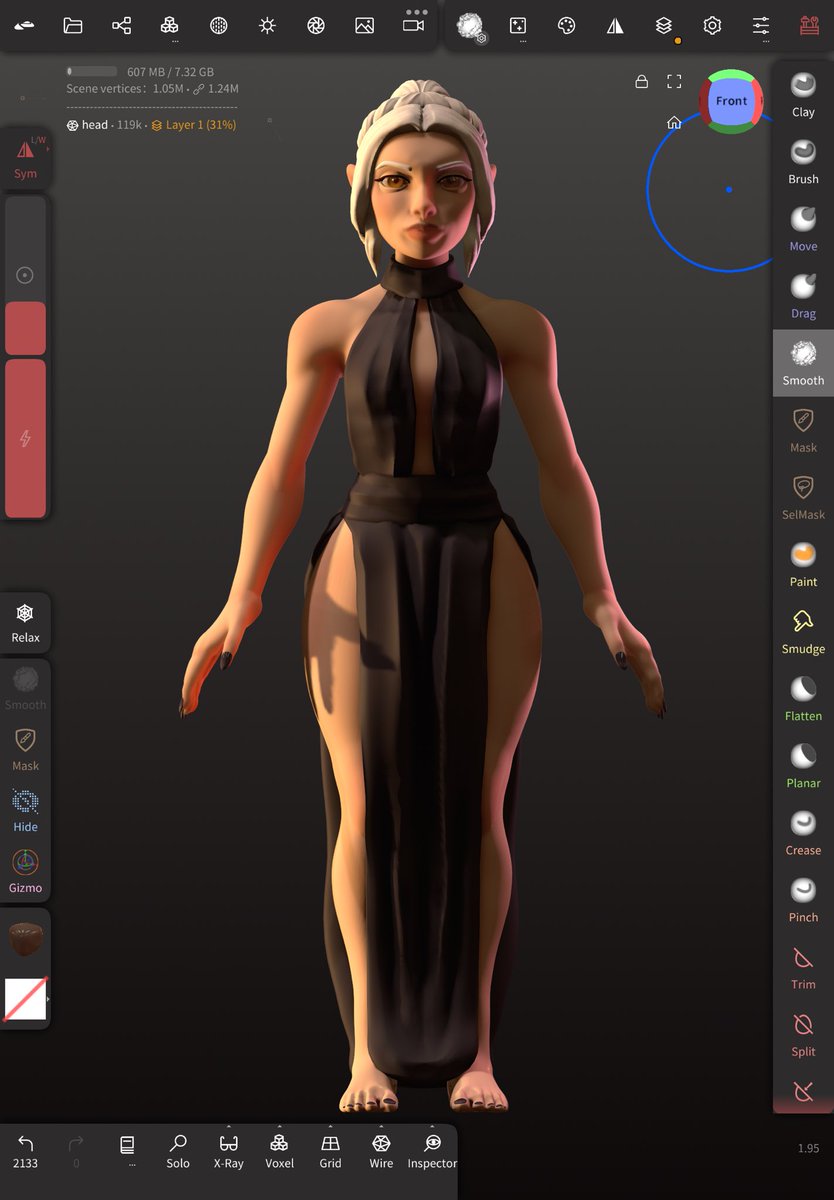Viewport: 834px width, 1200px height.
Task: Activate the Hide shortcut
Action: [25, 810]
